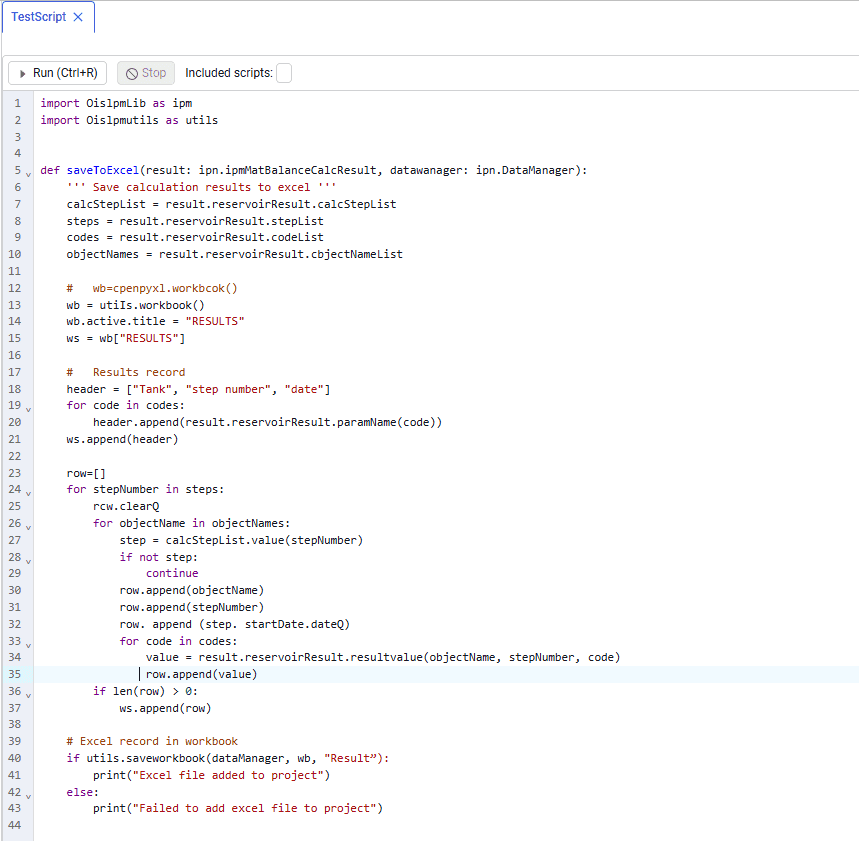859x841 pixels.
Task: Click the 'ws.append(header)' line
Action: click(x=122, y=439)
